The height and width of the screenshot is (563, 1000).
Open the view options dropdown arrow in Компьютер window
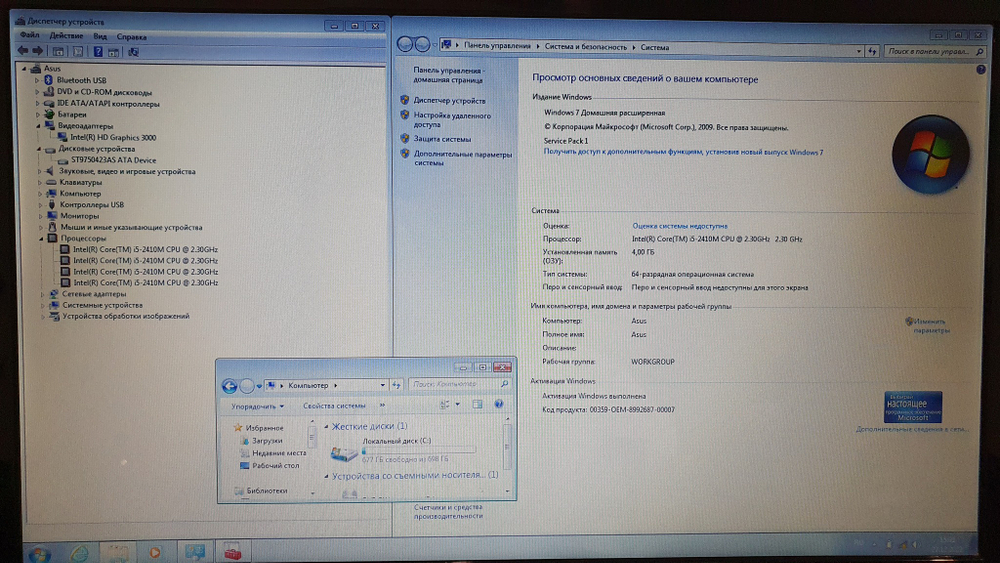point(457,404)
